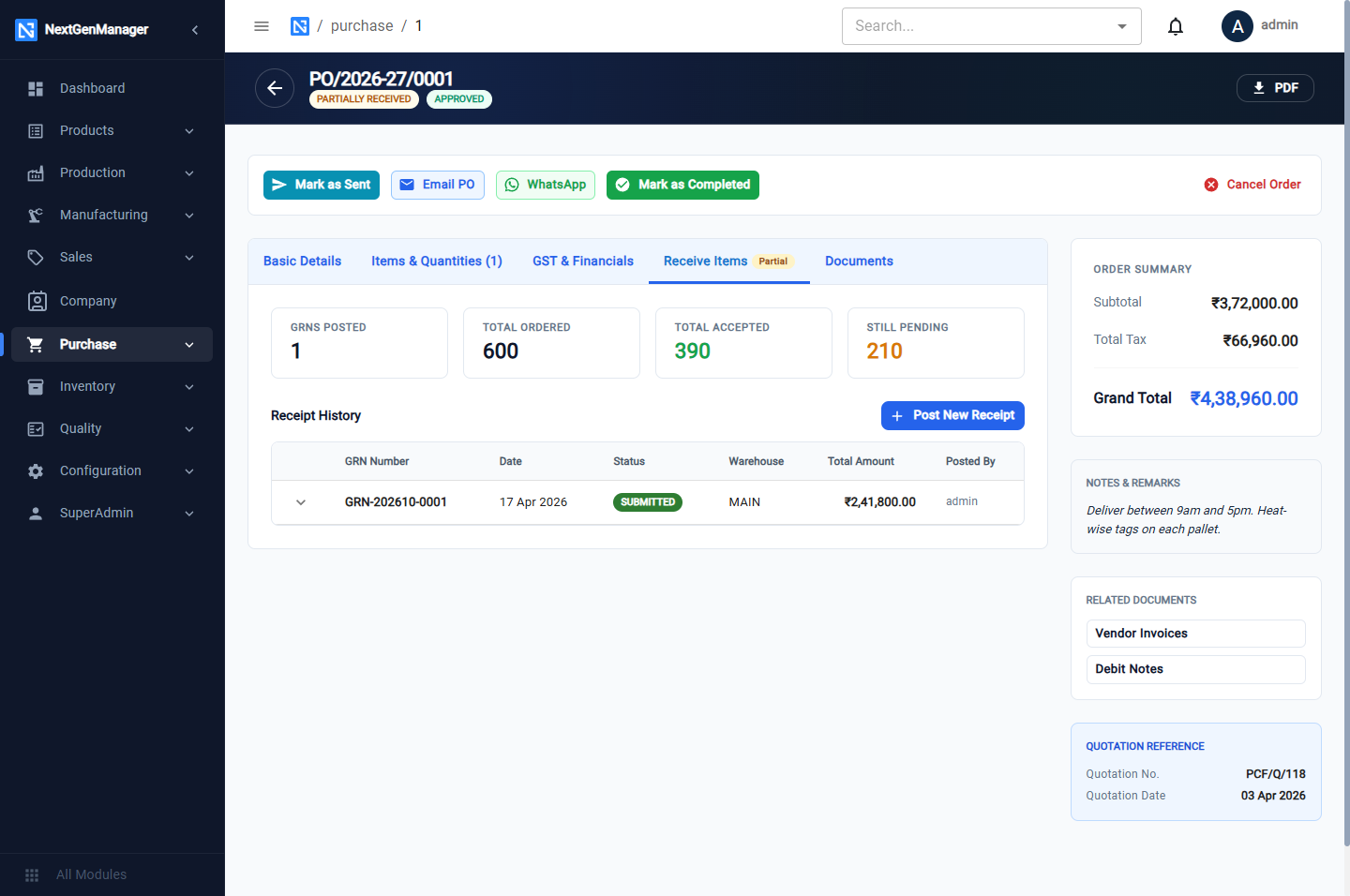Click the Quality checklist icon

point(36,428)
